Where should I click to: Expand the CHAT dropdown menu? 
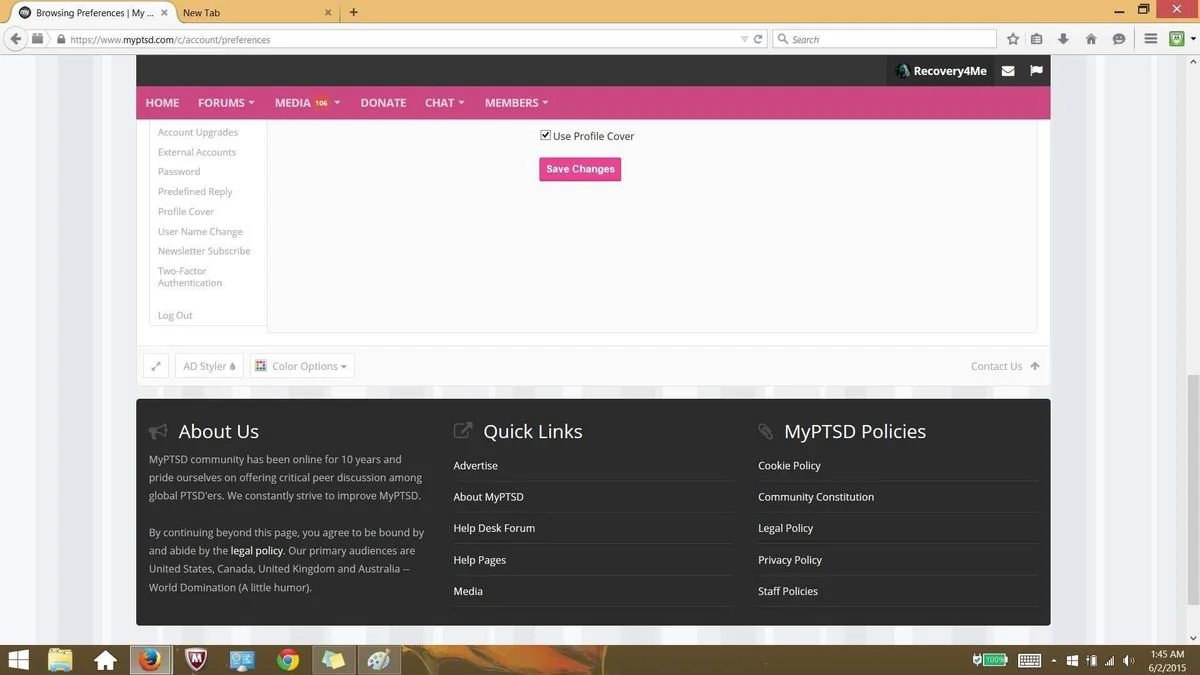click(445, 103)
